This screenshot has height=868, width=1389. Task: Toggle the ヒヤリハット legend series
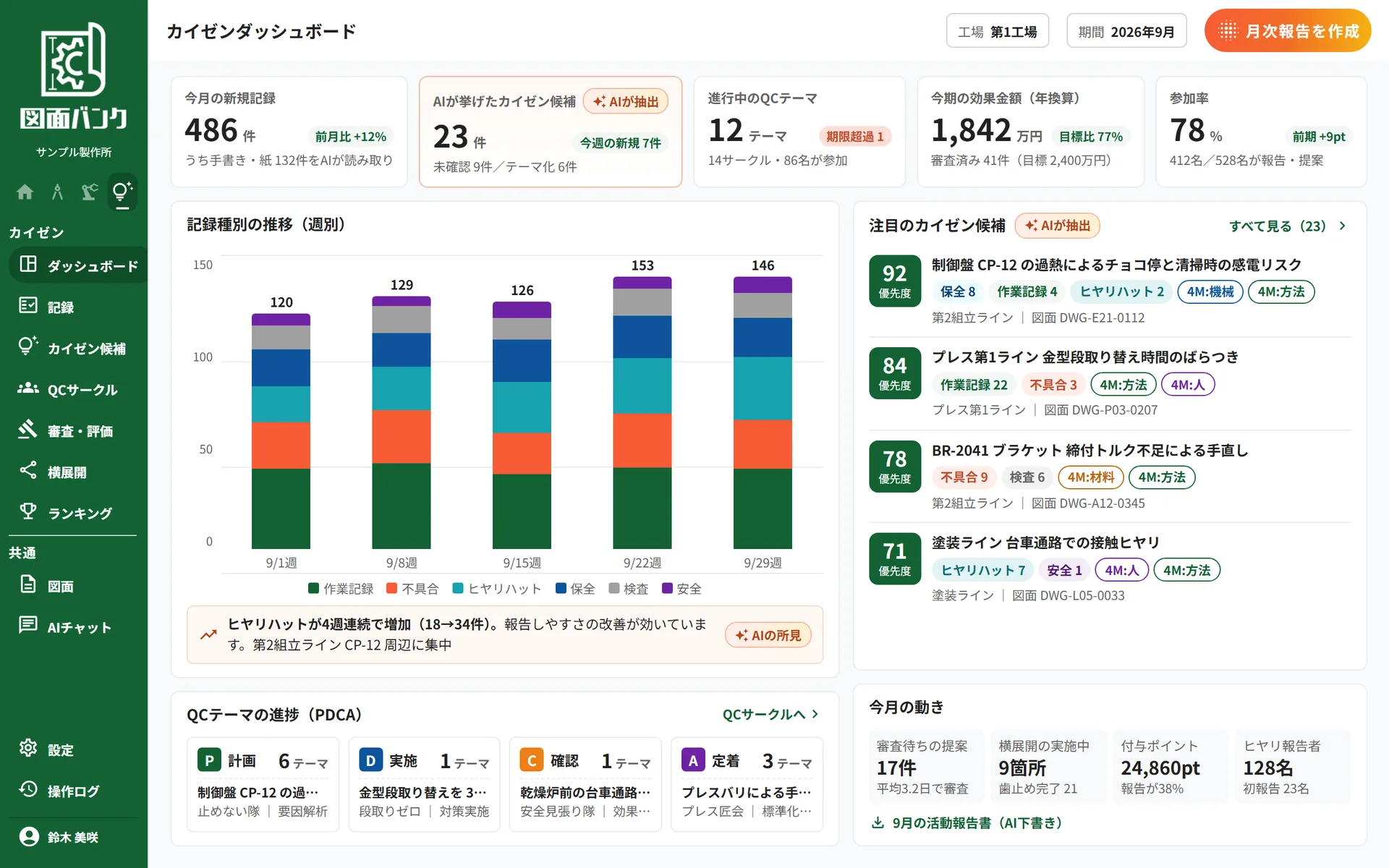[497, 589]
